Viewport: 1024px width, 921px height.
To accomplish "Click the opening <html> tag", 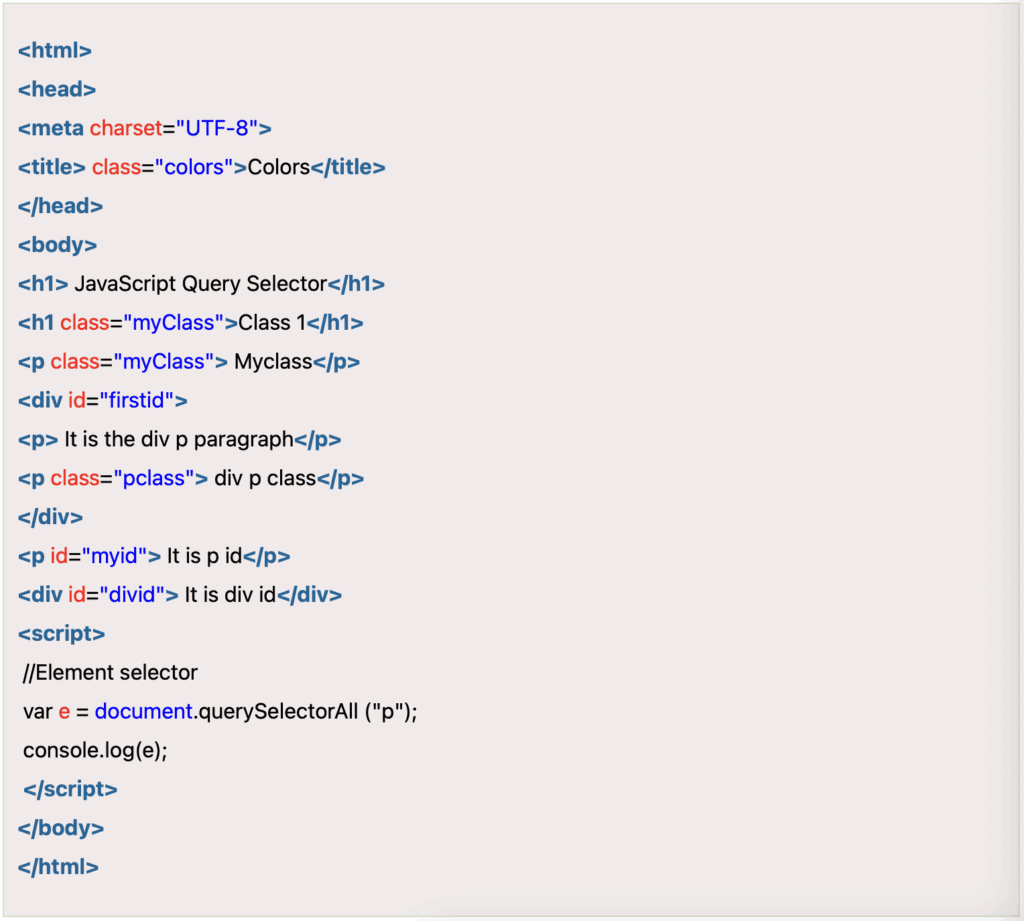I will 55,50.
